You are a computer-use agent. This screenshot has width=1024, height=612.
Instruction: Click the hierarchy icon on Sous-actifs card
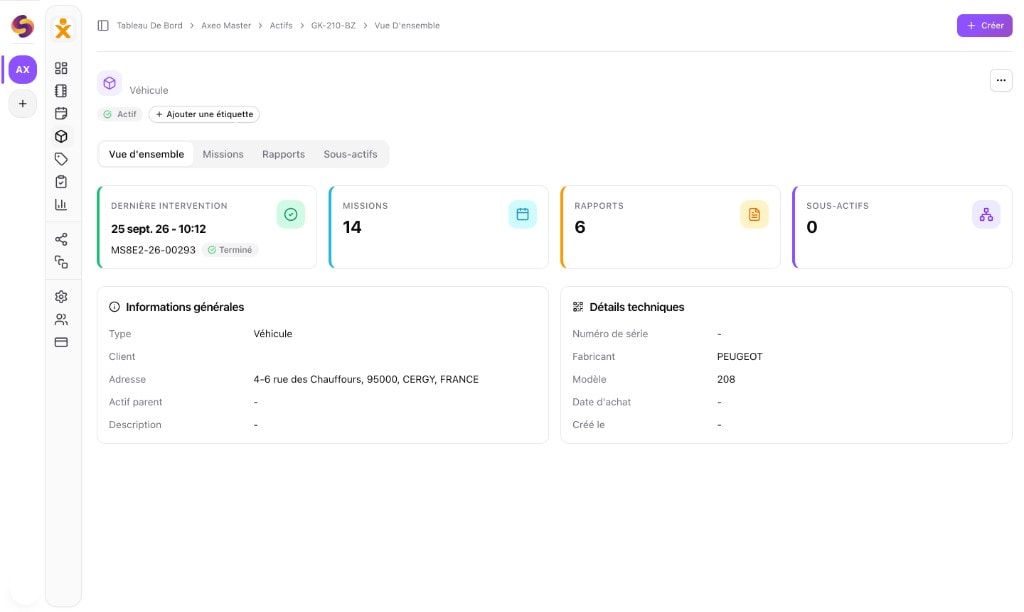986,214
